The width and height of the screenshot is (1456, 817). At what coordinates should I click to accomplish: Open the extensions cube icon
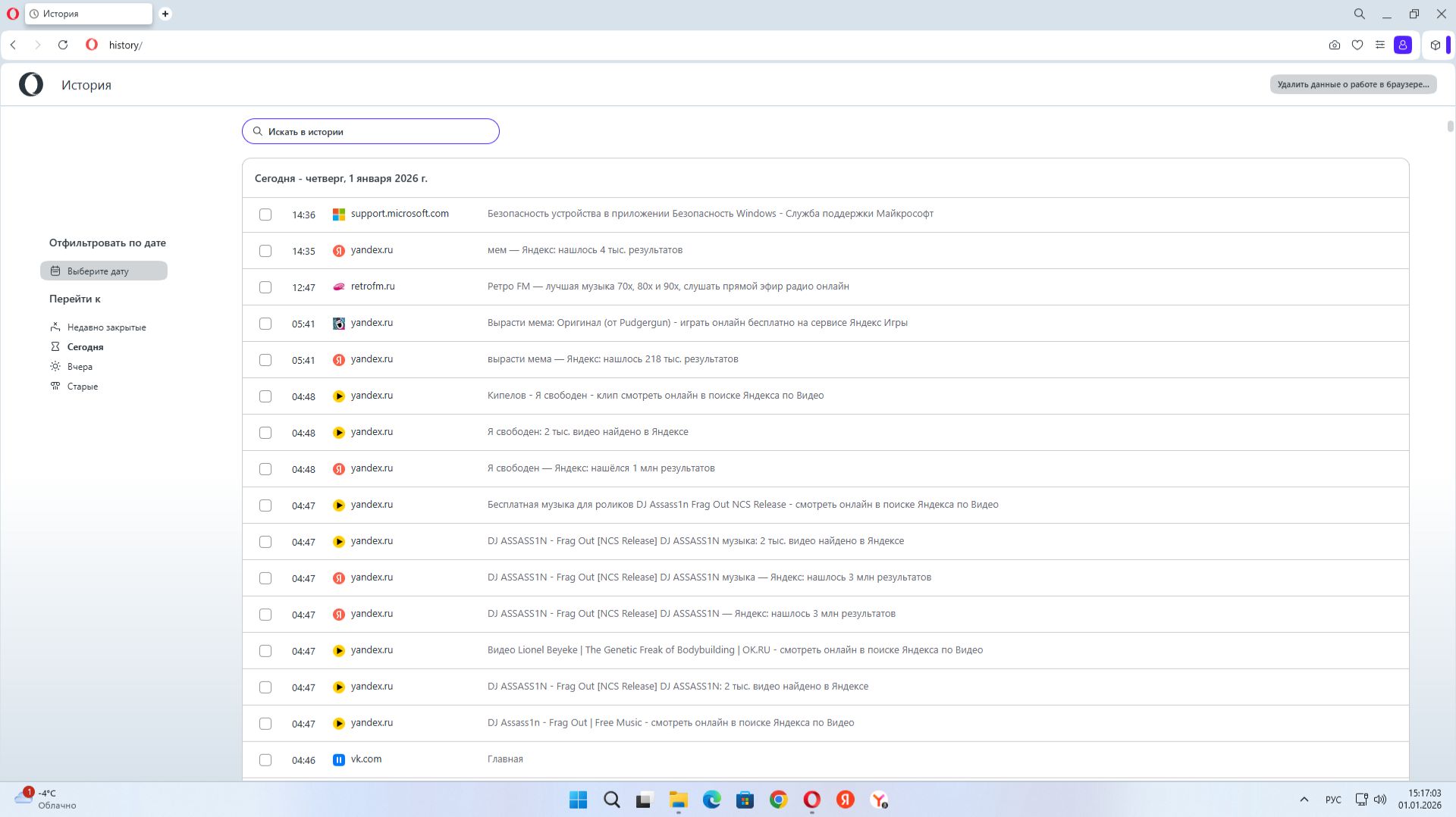1436,45
